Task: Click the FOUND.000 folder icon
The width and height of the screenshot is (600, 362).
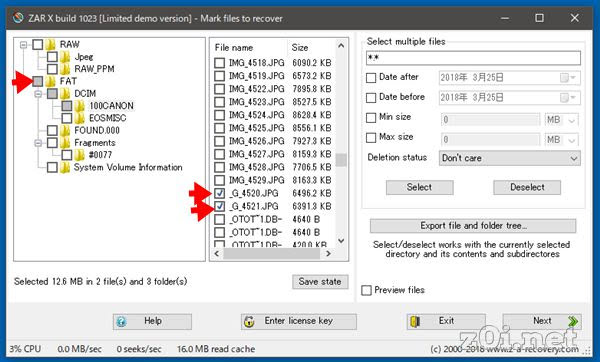Action: point(65,130)
